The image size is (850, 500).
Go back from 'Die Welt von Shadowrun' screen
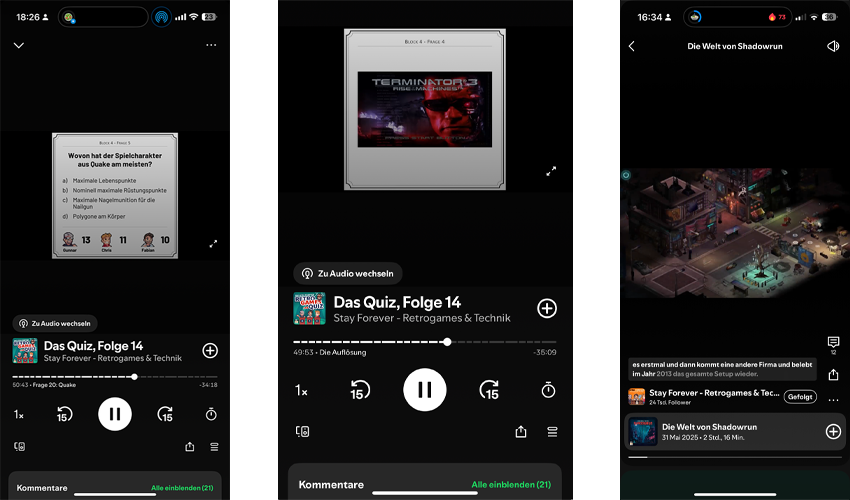632,46
